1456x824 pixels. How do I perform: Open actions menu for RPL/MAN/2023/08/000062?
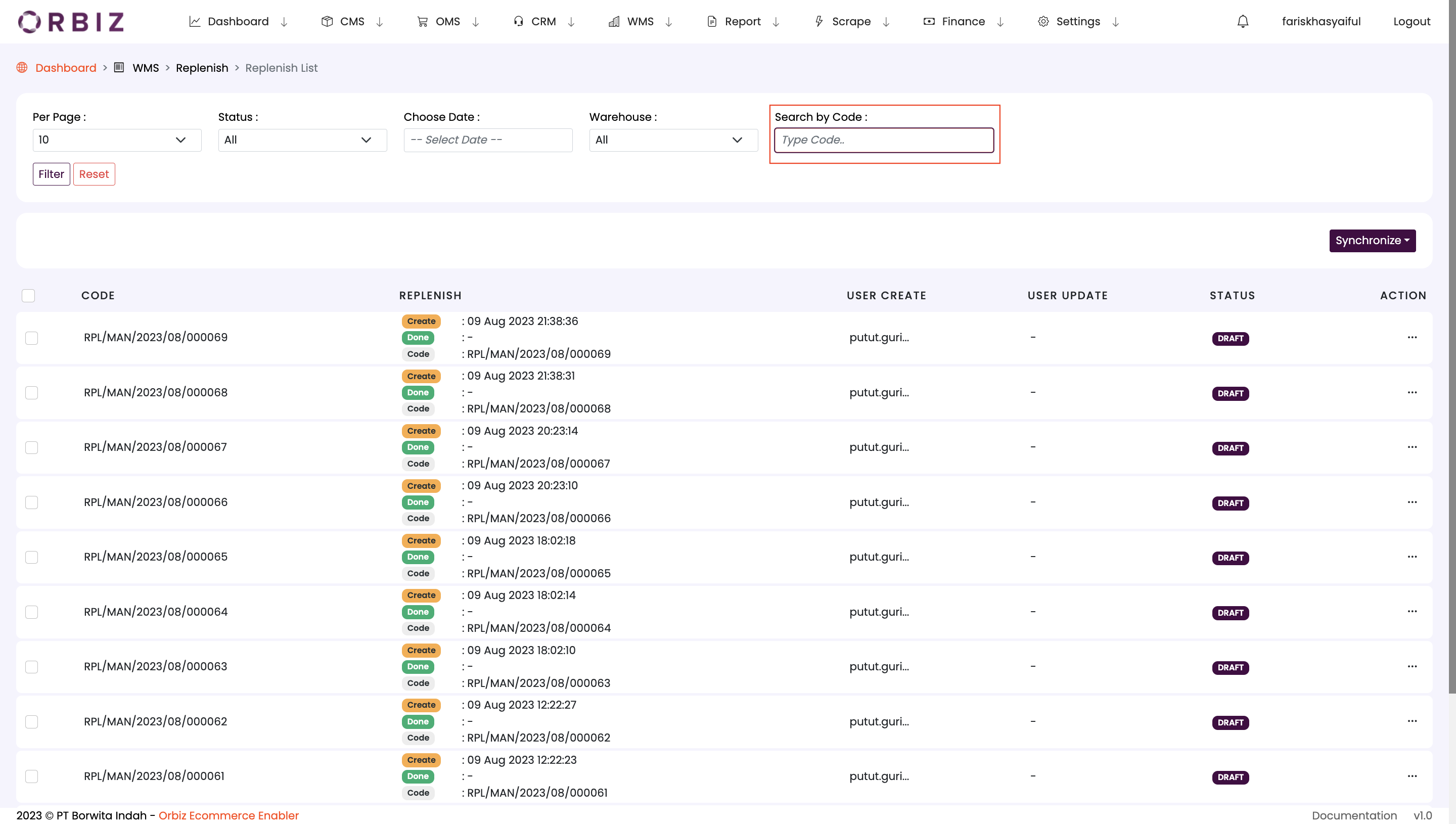[x=1412, y=721]
